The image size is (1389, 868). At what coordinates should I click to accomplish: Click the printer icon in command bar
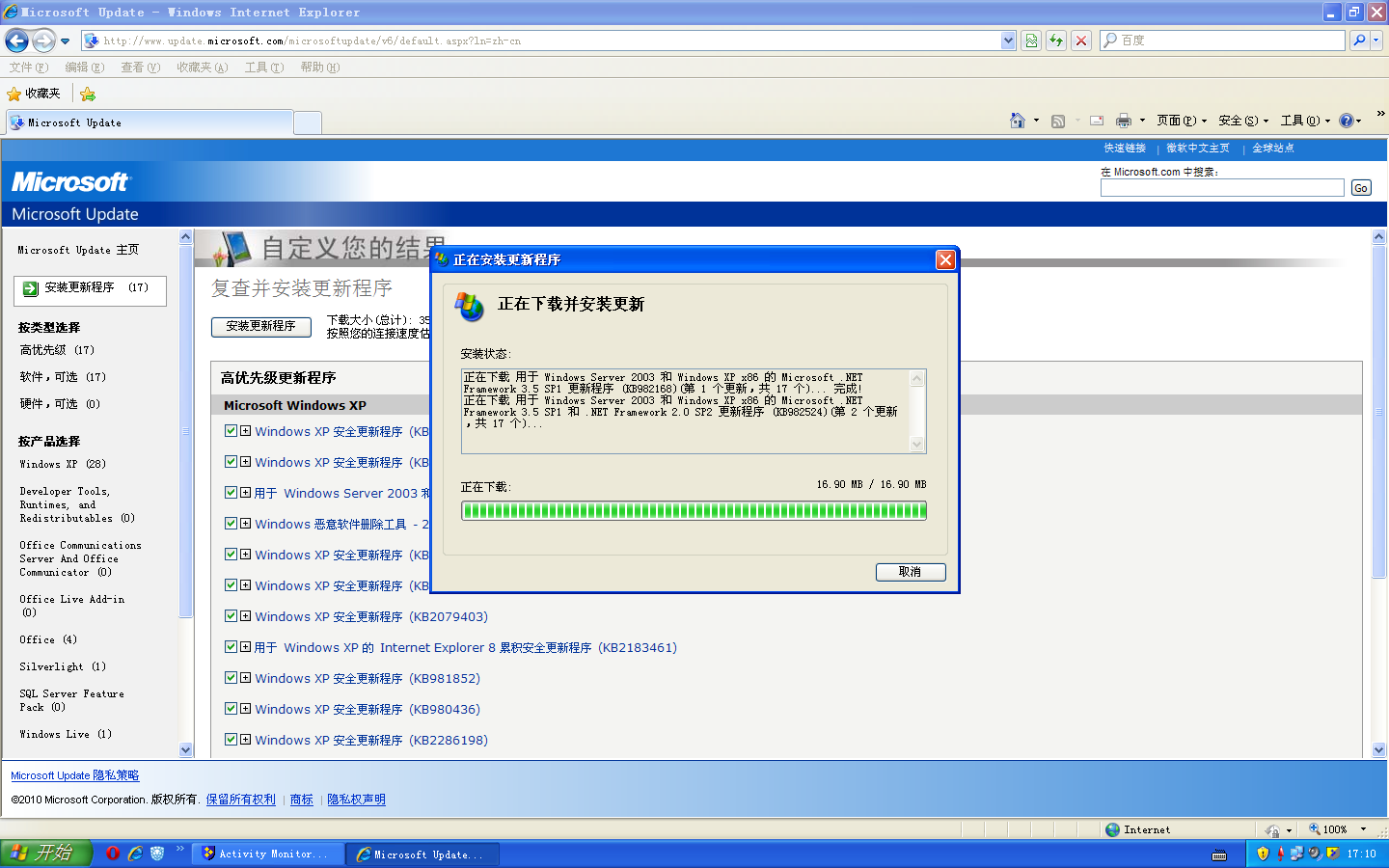(1124, 121)
